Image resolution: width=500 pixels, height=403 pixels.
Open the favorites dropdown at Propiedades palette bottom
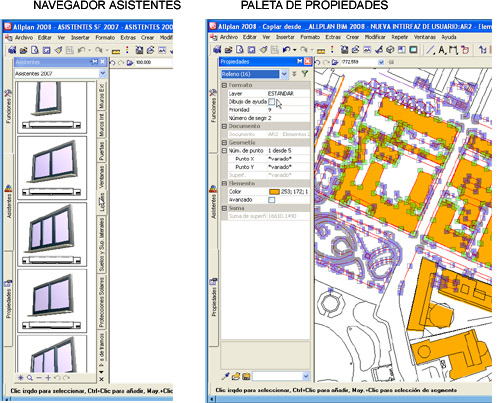(x=306, y=376)
